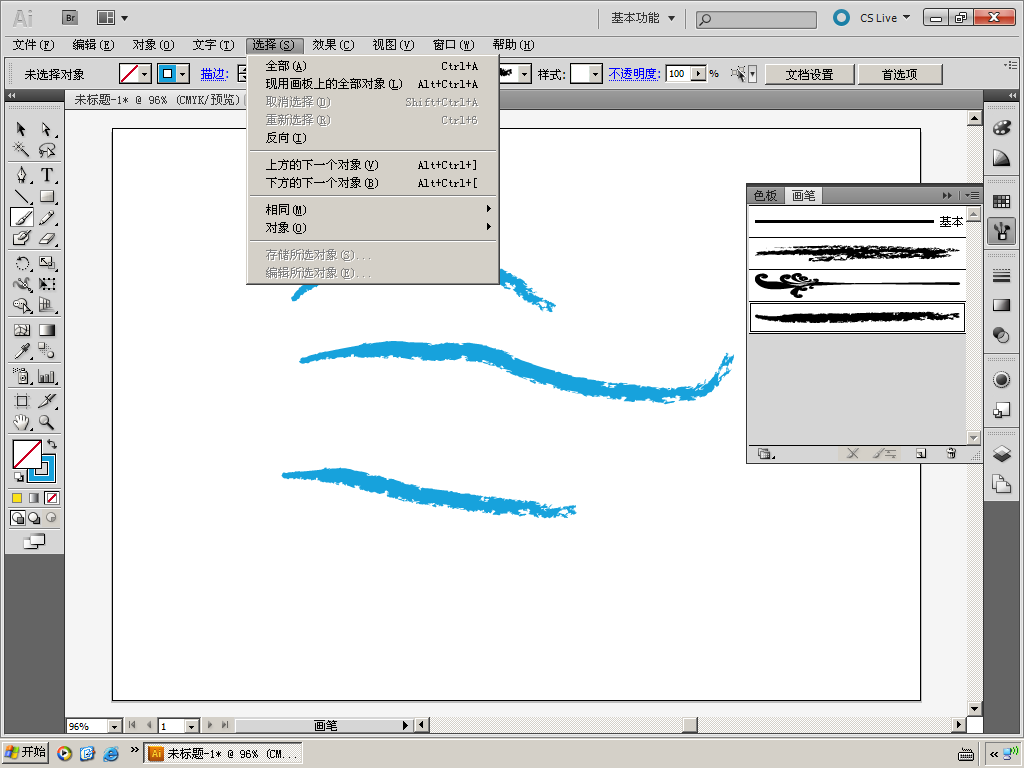Open the 对象 submenu in Select menu
The image size is (1024, 768).
[x=373, y=228]
